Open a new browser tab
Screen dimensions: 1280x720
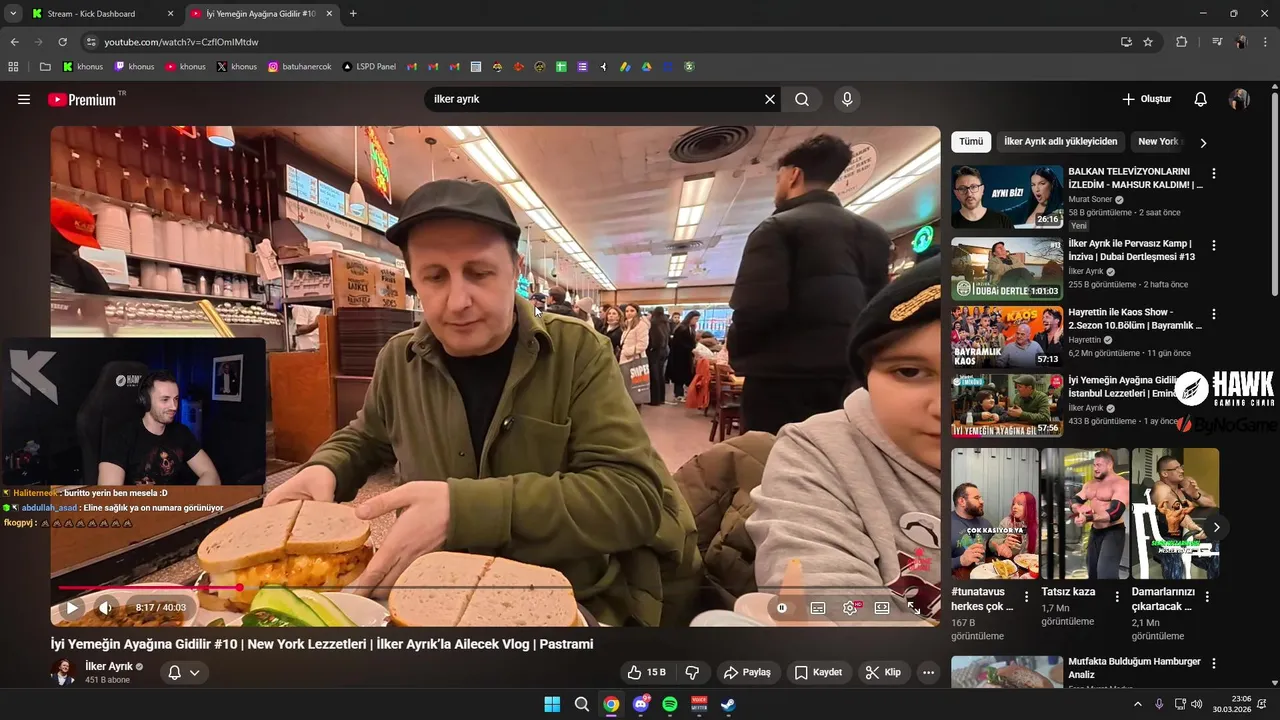pos(353,14)
